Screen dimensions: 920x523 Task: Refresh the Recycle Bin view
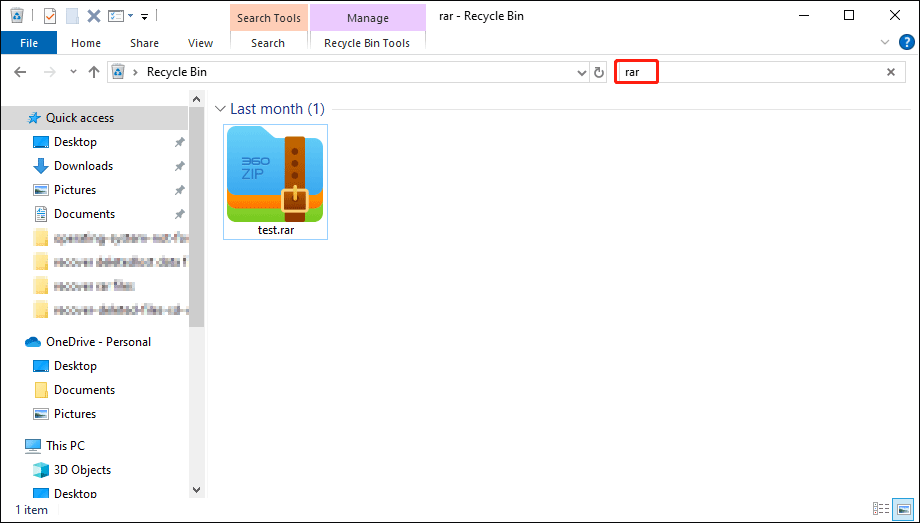pos(599,72)
